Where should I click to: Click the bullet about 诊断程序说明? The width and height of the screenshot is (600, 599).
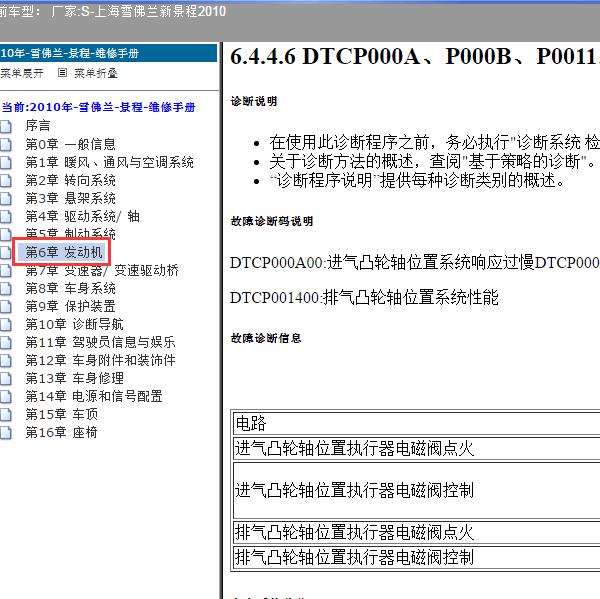[417, 180]
